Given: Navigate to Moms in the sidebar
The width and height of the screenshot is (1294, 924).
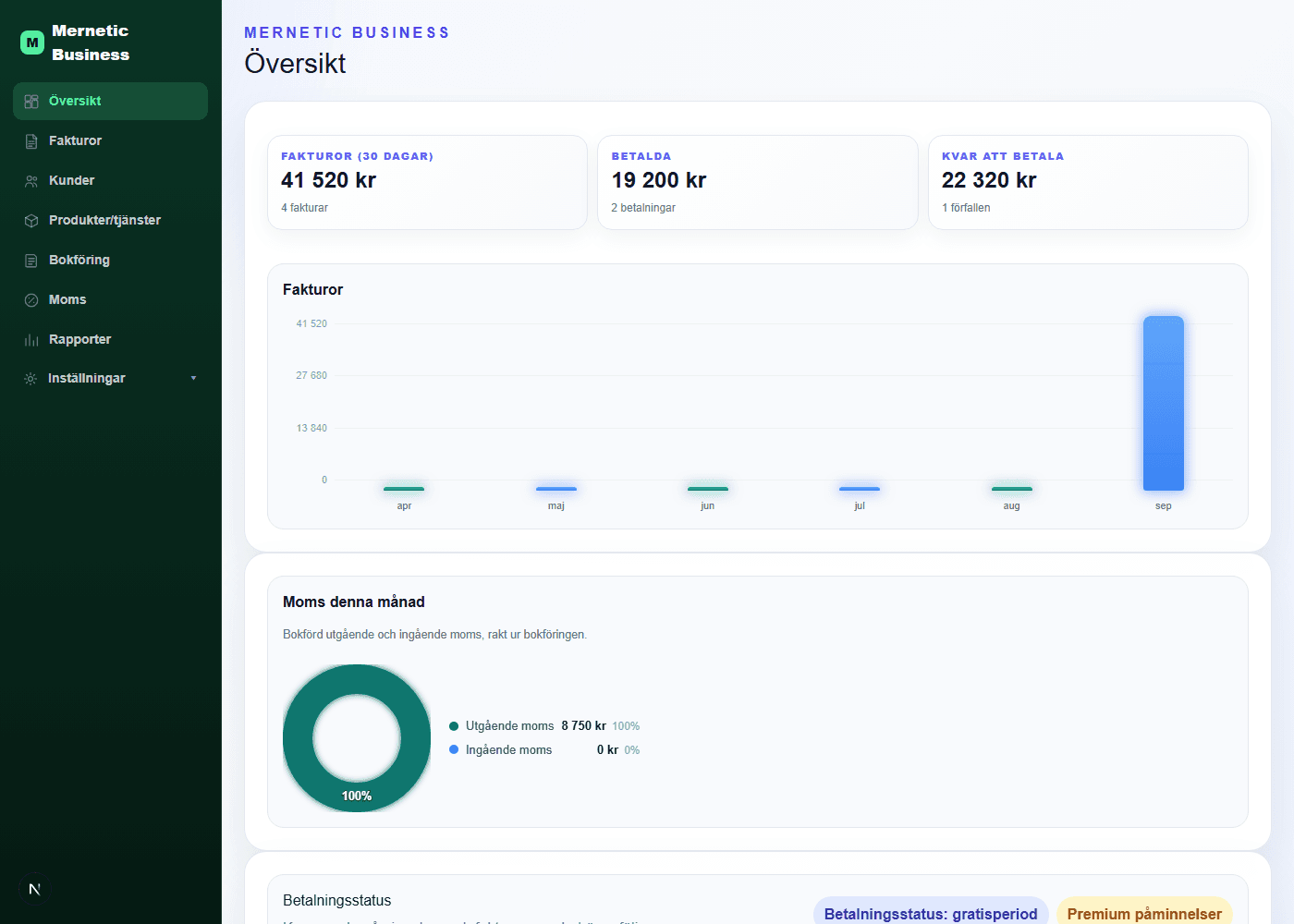Looking at the screenshot, I should coord(110,299).
